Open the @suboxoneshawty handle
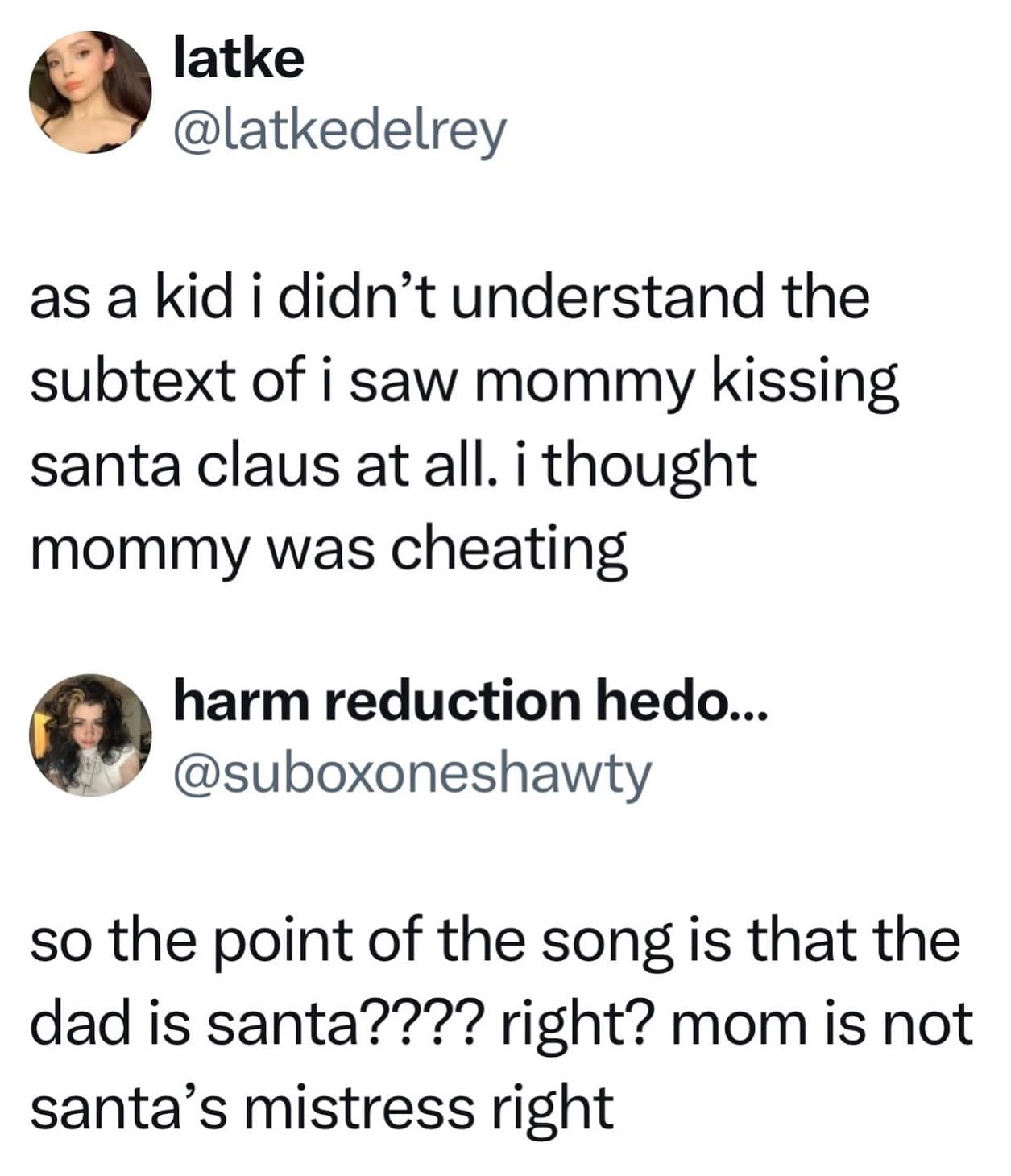The height and width of the screenshot is (1176, 1011). [412, 773]
